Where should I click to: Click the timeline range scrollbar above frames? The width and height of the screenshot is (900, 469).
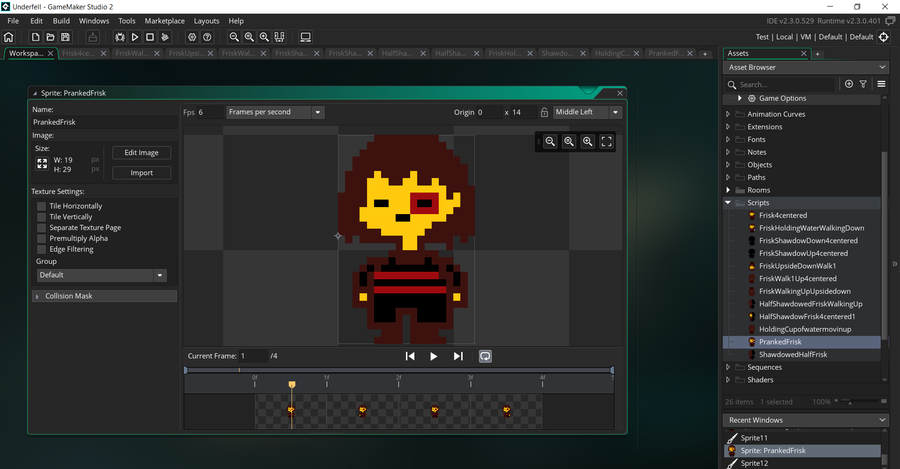[399, 370]
